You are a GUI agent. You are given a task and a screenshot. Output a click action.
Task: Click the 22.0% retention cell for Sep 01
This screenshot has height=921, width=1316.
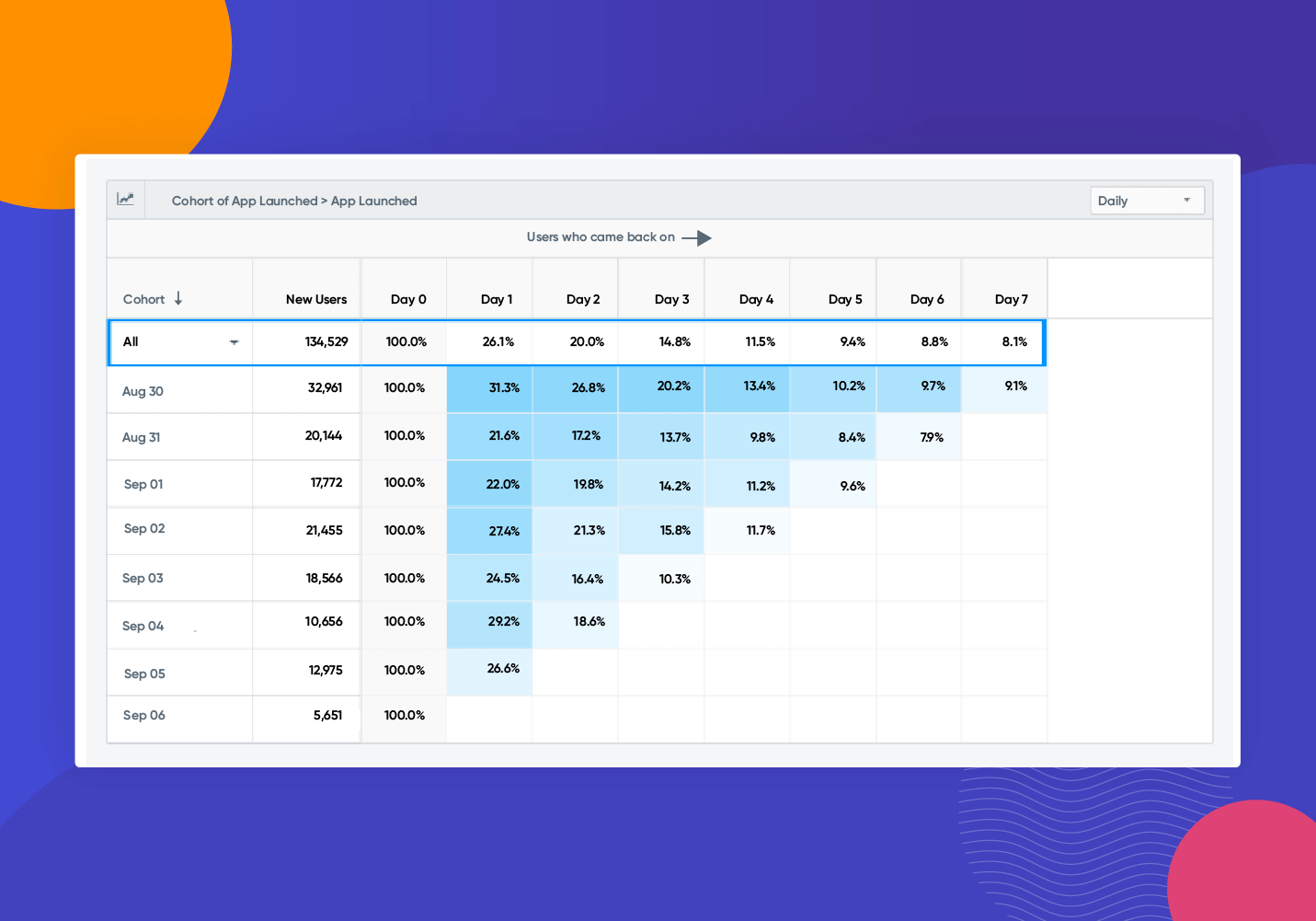point(489,483)
